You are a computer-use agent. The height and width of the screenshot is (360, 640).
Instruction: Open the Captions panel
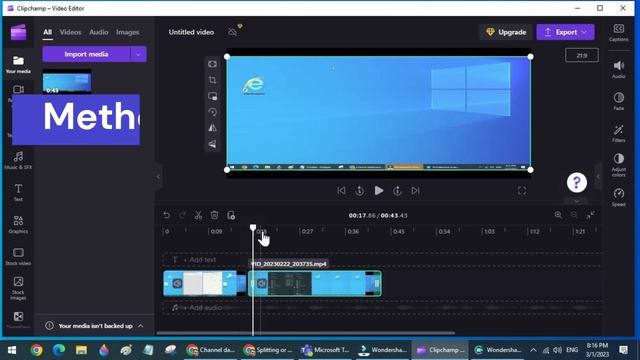[618, 33]
